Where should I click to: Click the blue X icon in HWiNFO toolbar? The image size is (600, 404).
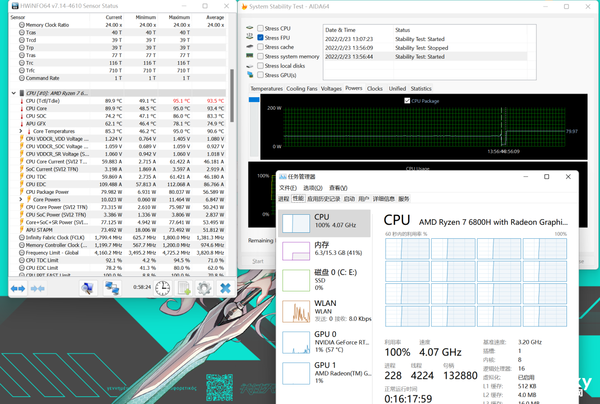[x=225, y=288]
